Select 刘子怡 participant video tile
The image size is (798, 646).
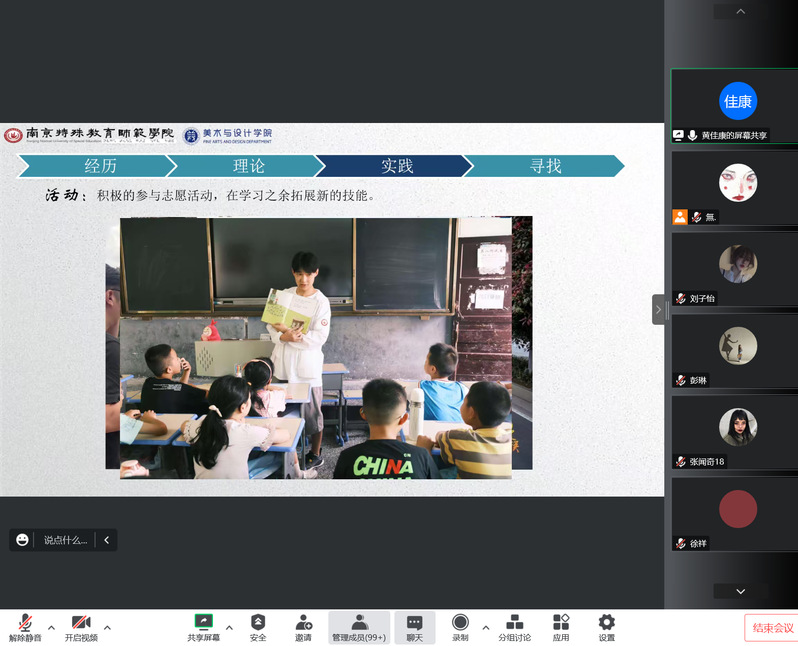click(734, 269)
